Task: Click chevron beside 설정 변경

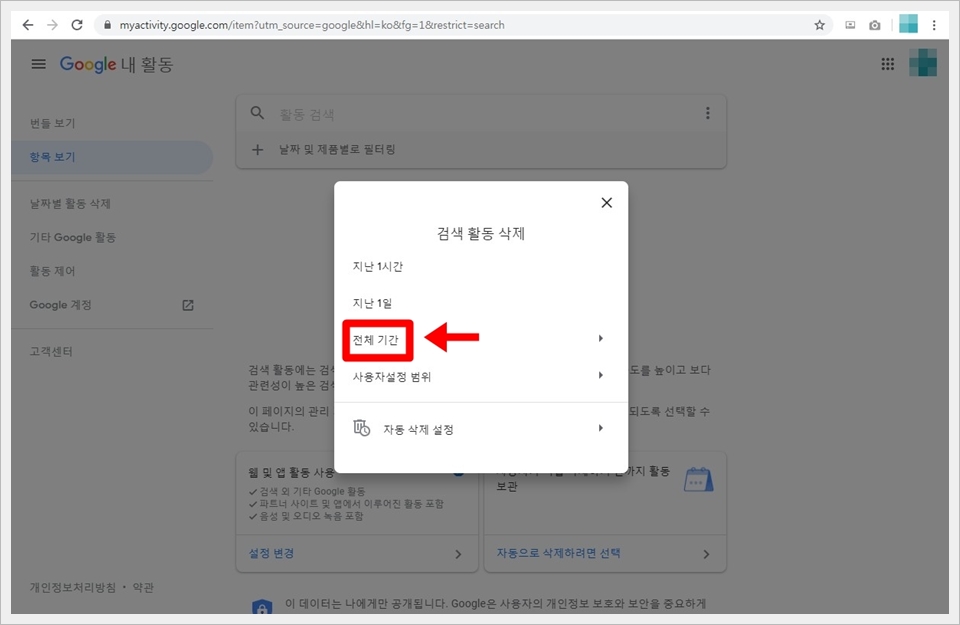Action: [x=459, y=554]
